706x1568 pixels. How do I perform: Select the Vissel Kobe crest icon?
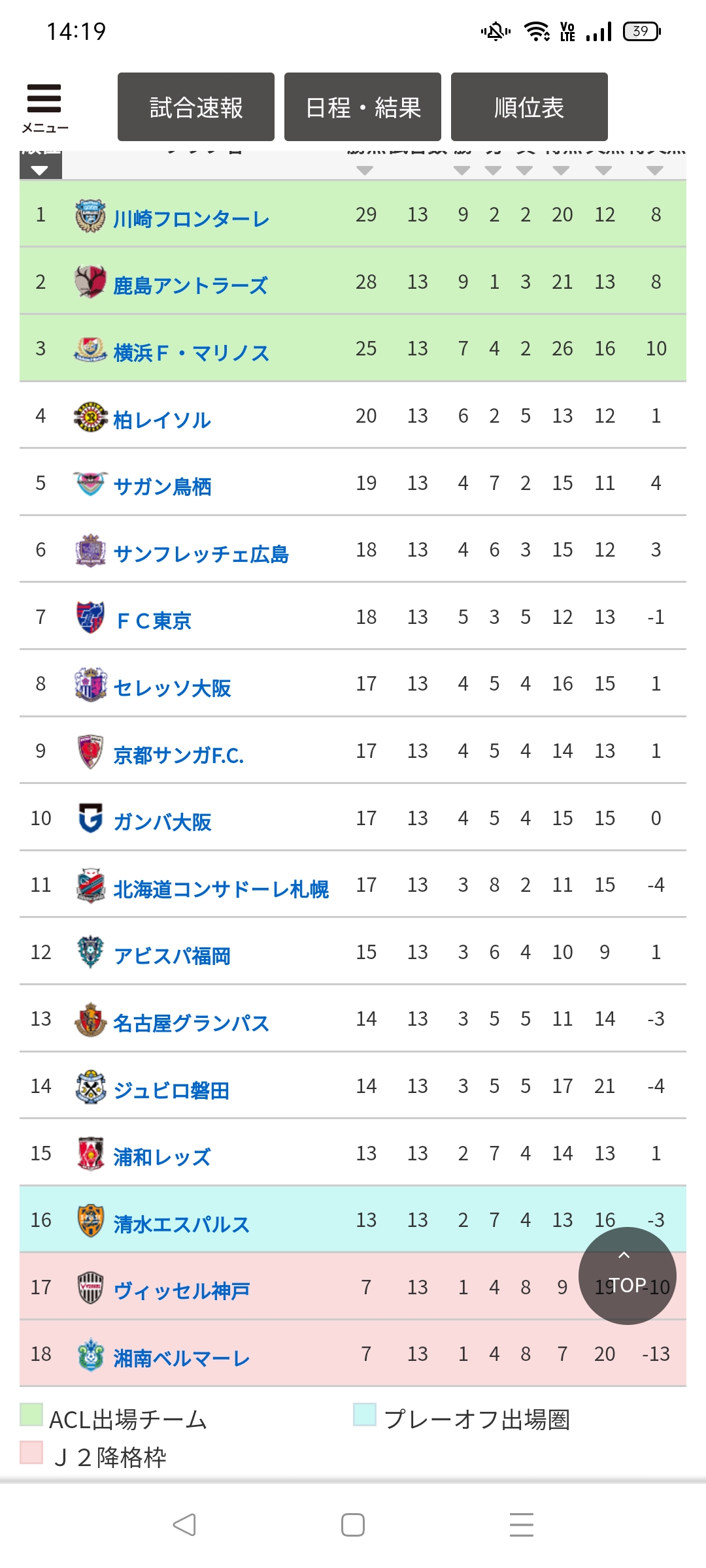coord(90,1288)
